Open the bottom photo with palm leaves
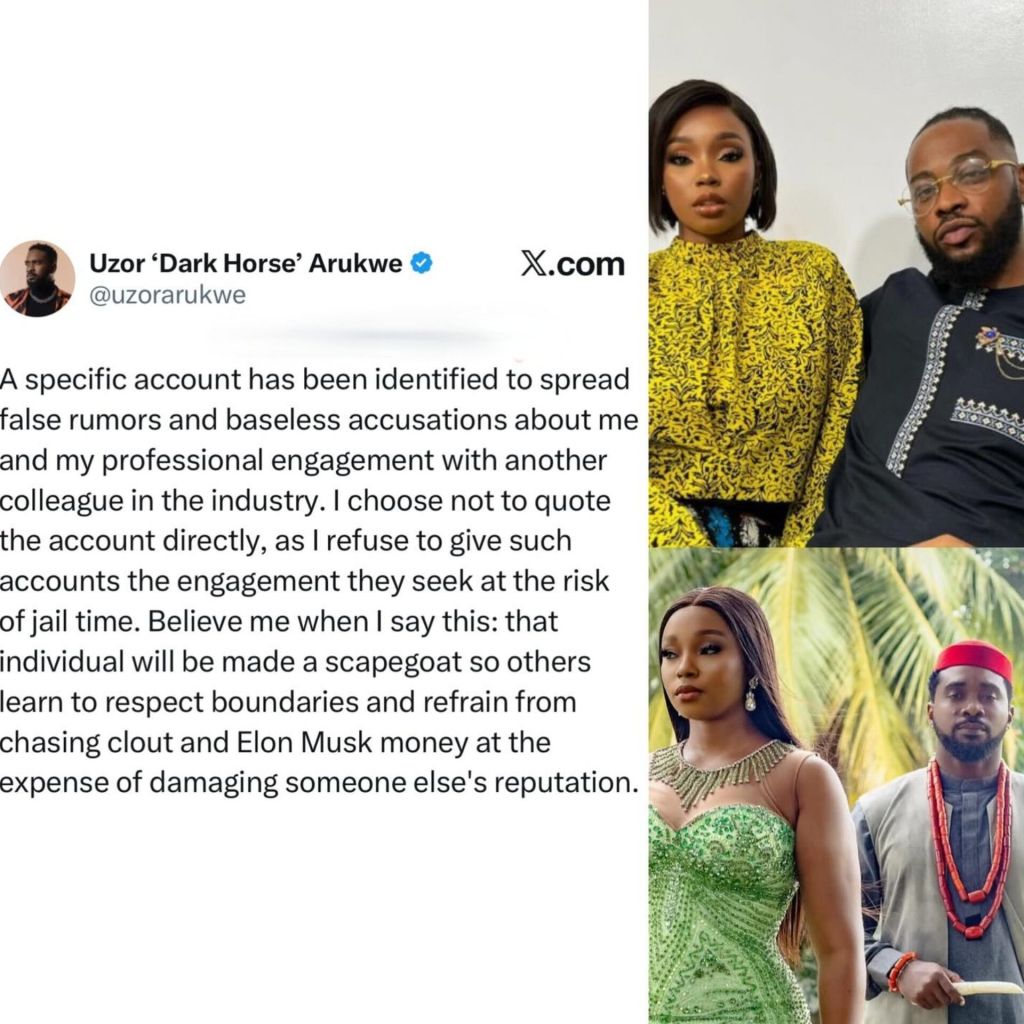1024x1024 pixels. pyautogui.click(x=836, y=785)
